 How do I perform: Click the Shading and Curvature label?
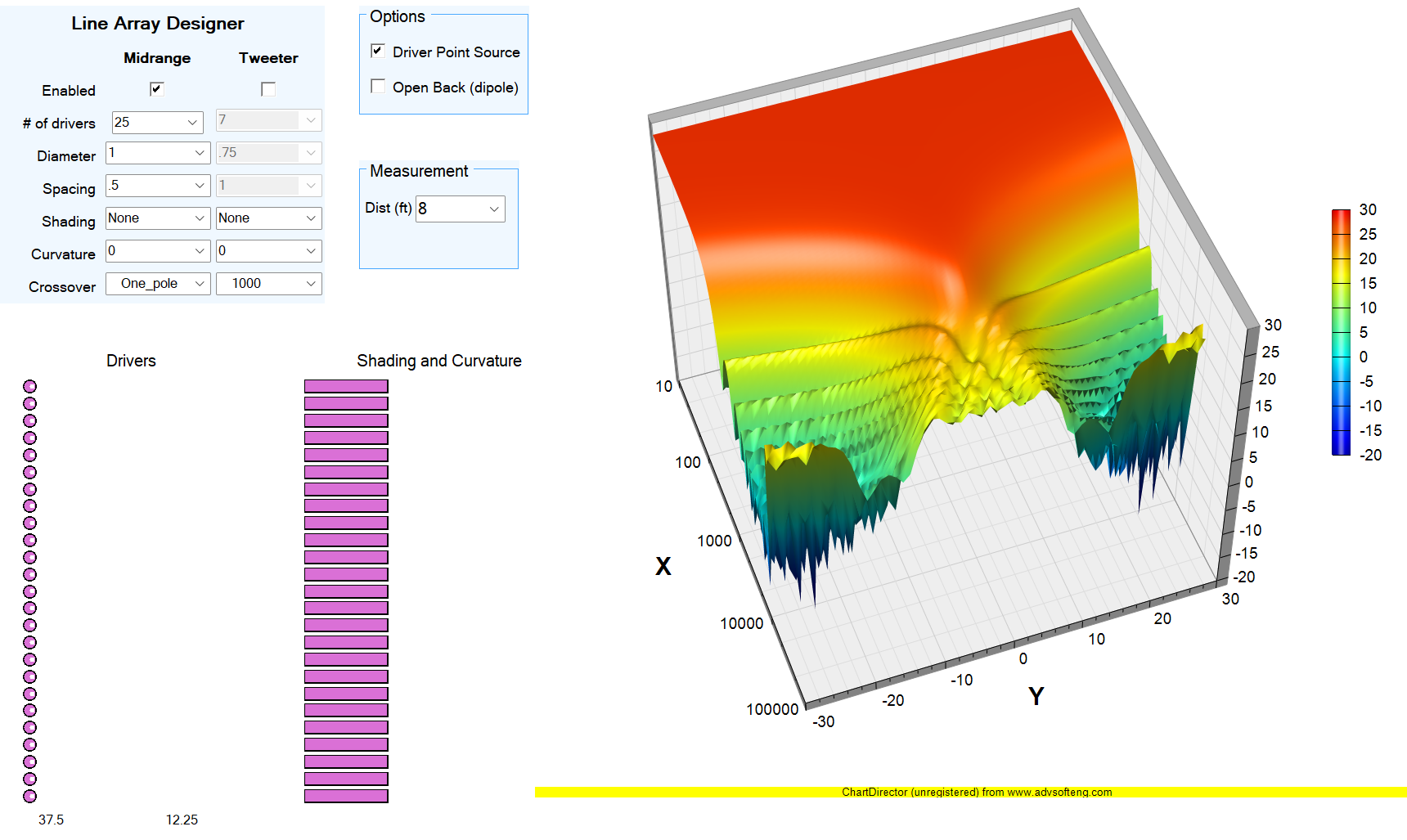pos(439,361)
